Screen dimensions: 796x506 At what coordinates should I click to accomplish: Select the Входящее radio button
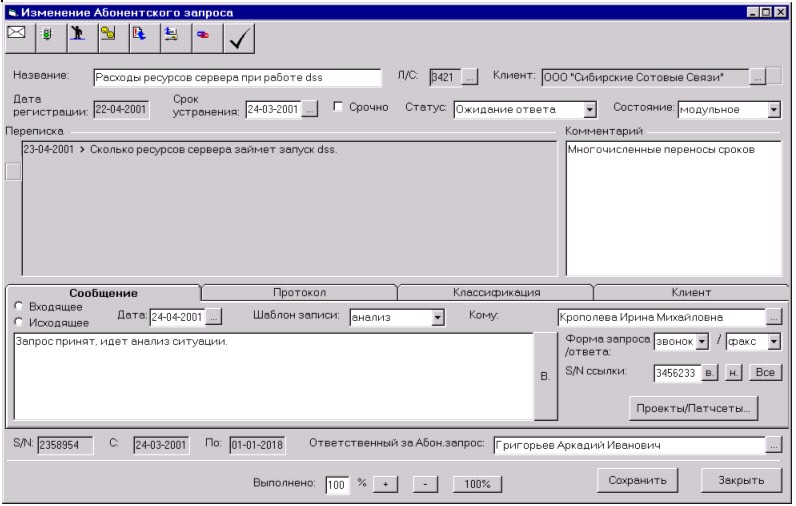pos(19,306)
